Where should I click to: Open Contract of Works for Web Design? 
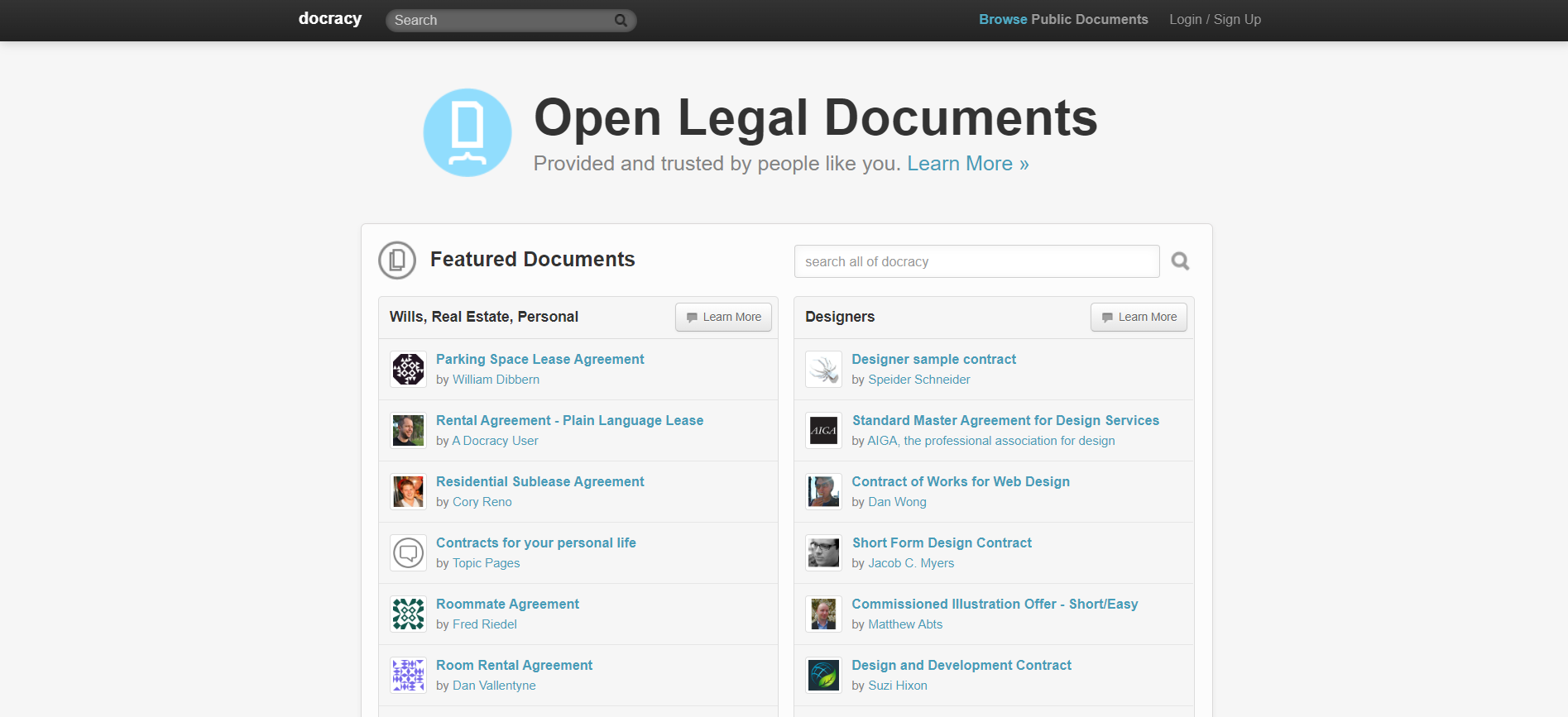point(961,481)
